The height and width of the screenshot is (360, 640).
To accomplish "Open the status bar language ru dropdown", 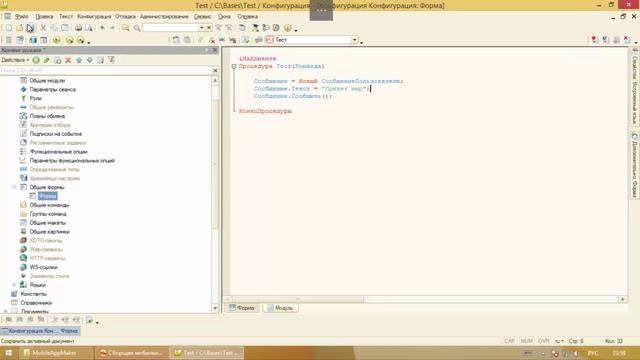I will [559, 341].
